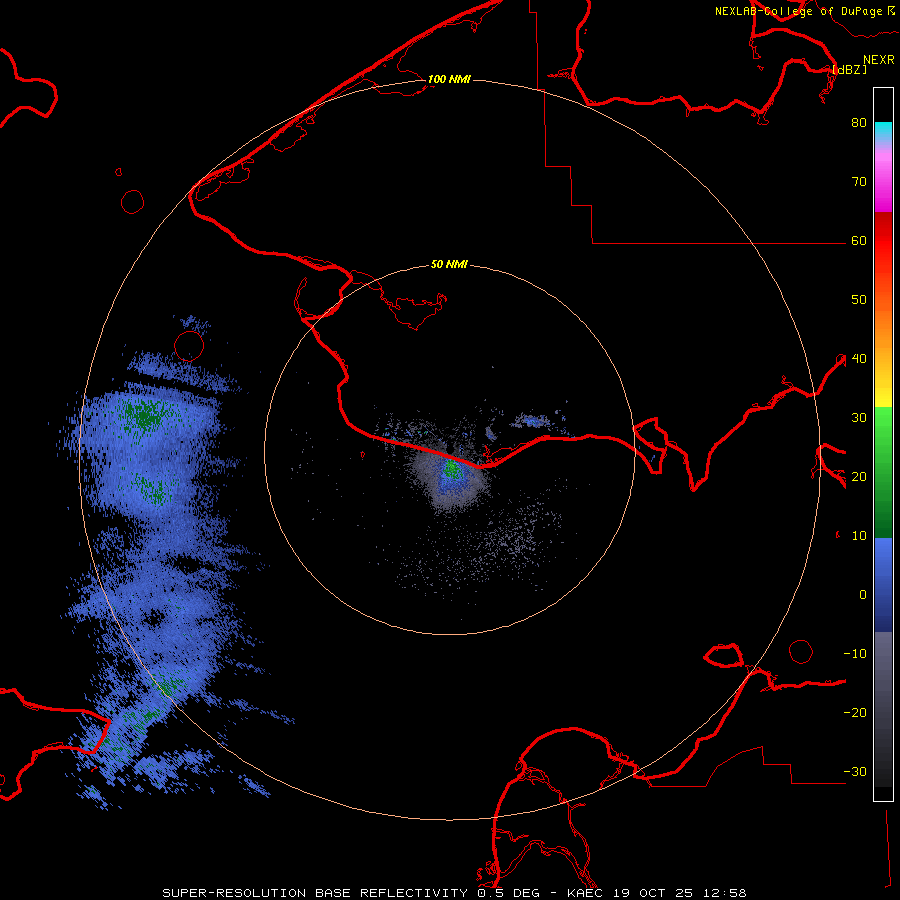Click the green echo core at the radar center

tap(452, 470)
